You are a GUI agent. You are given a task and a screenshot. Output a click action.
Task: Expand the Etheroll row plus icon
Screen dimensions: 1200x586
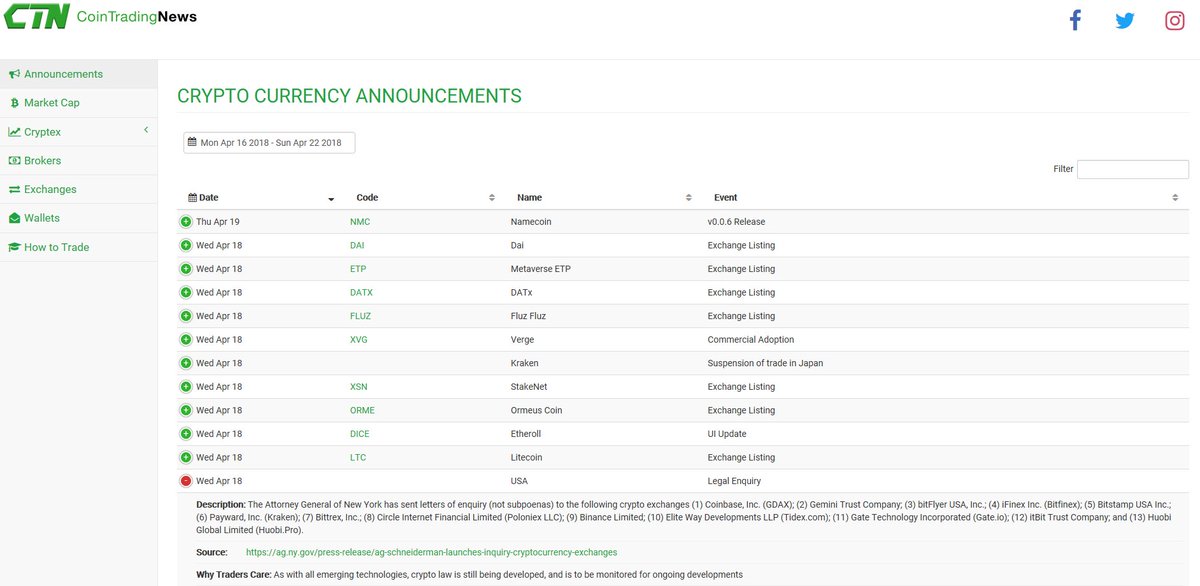point(186,434)
